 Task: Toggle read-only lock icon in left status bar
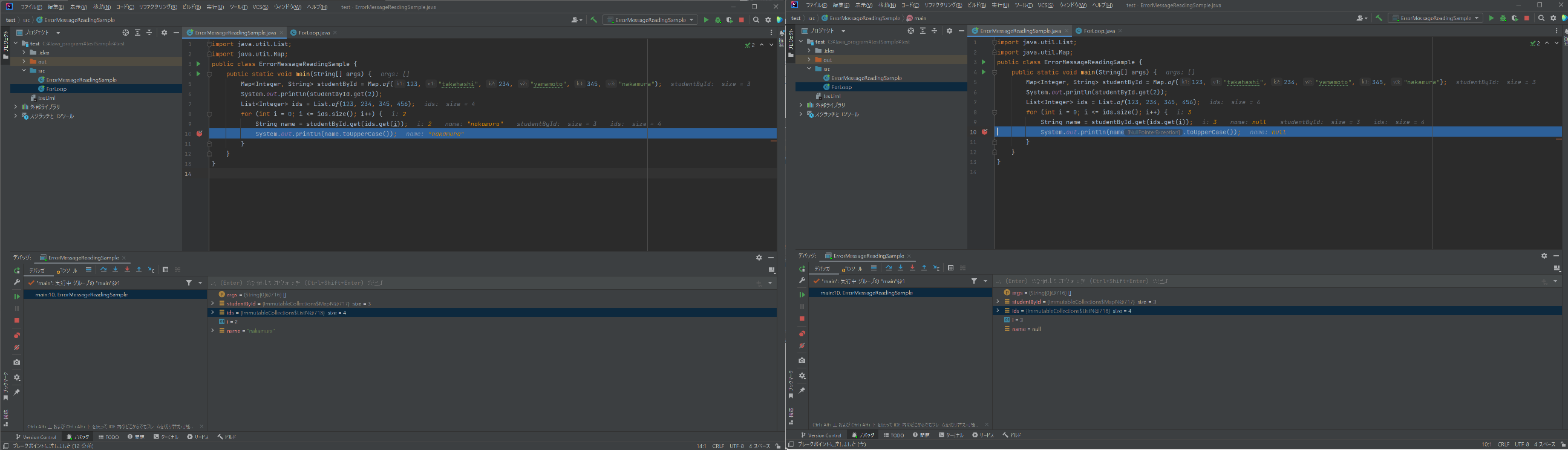tap(778, 446)
